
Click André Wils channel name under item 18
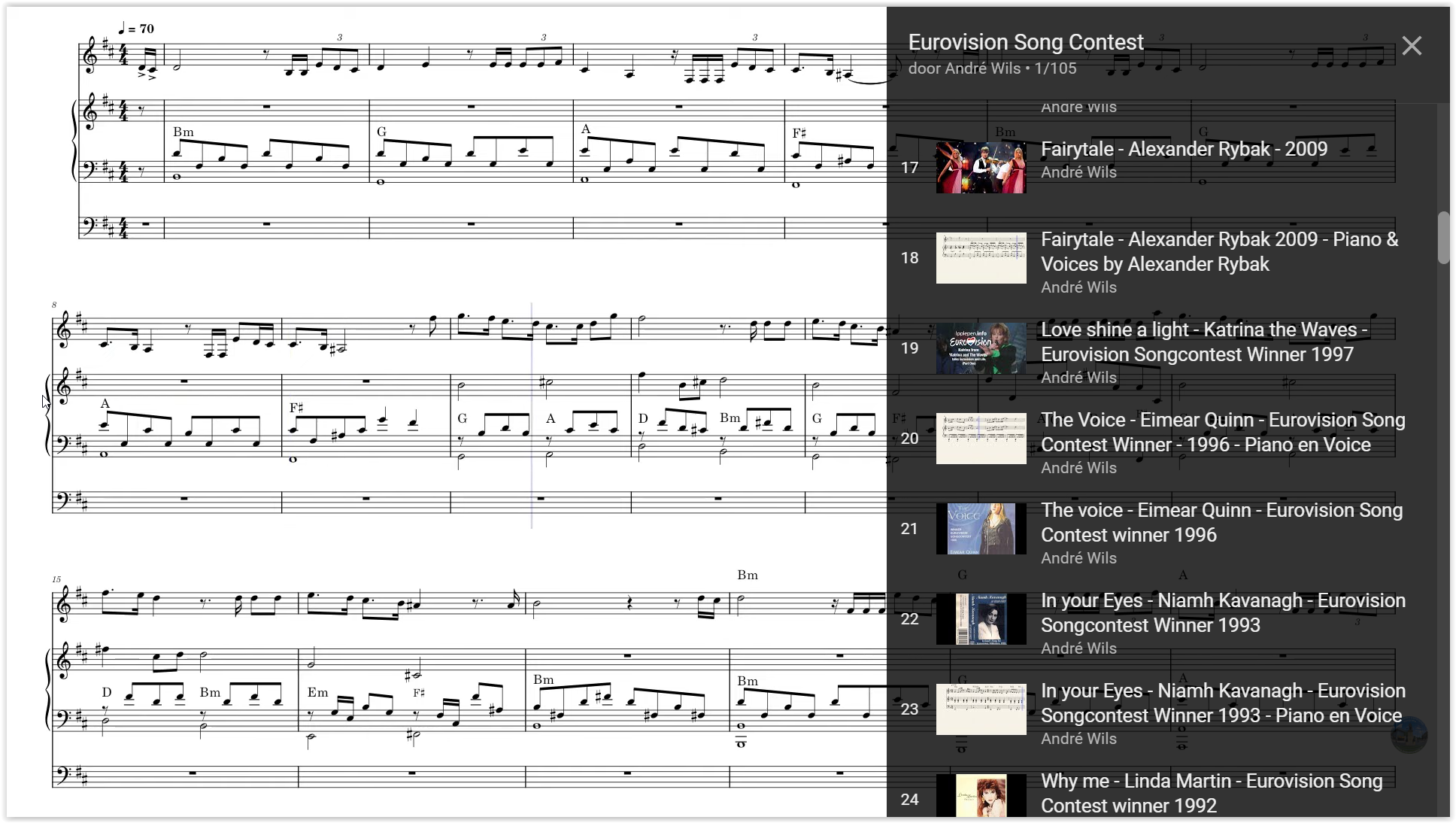click(1078, 287)
